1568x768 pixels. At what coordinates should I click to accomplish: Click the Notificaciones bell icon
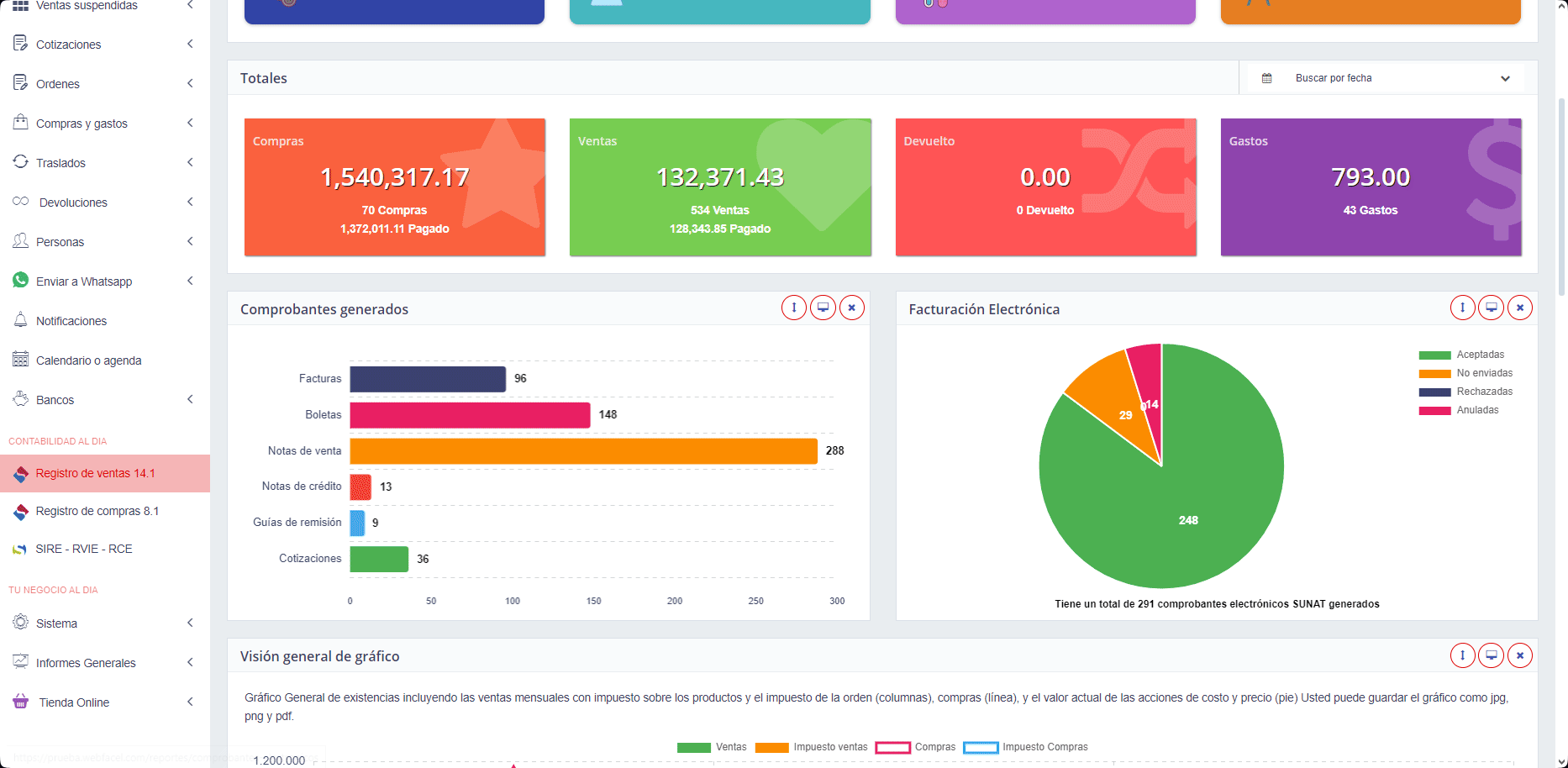pos(21,320)
